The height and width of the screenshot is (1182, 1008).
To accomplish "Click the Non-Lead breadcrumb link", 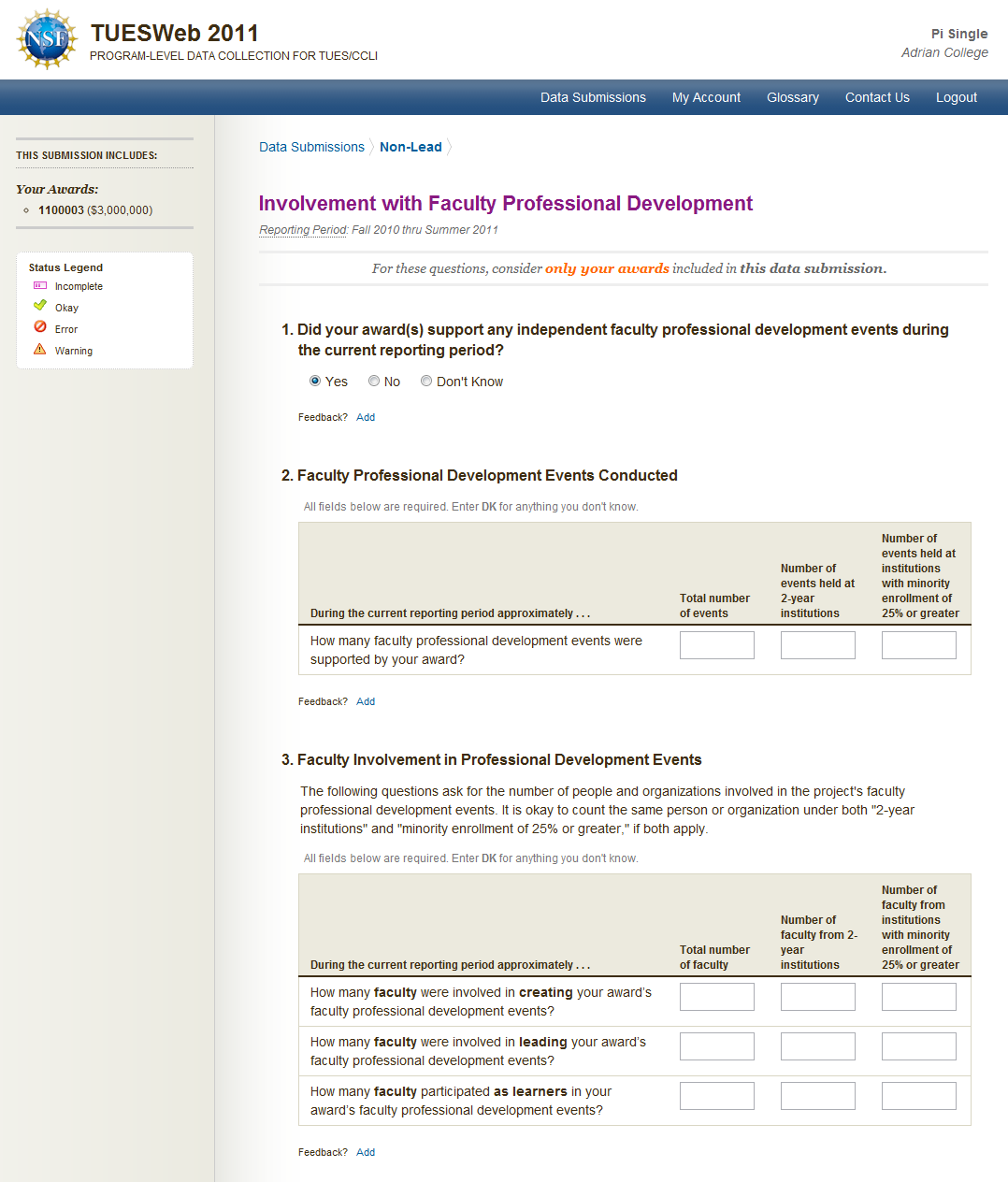I will 410,147.
